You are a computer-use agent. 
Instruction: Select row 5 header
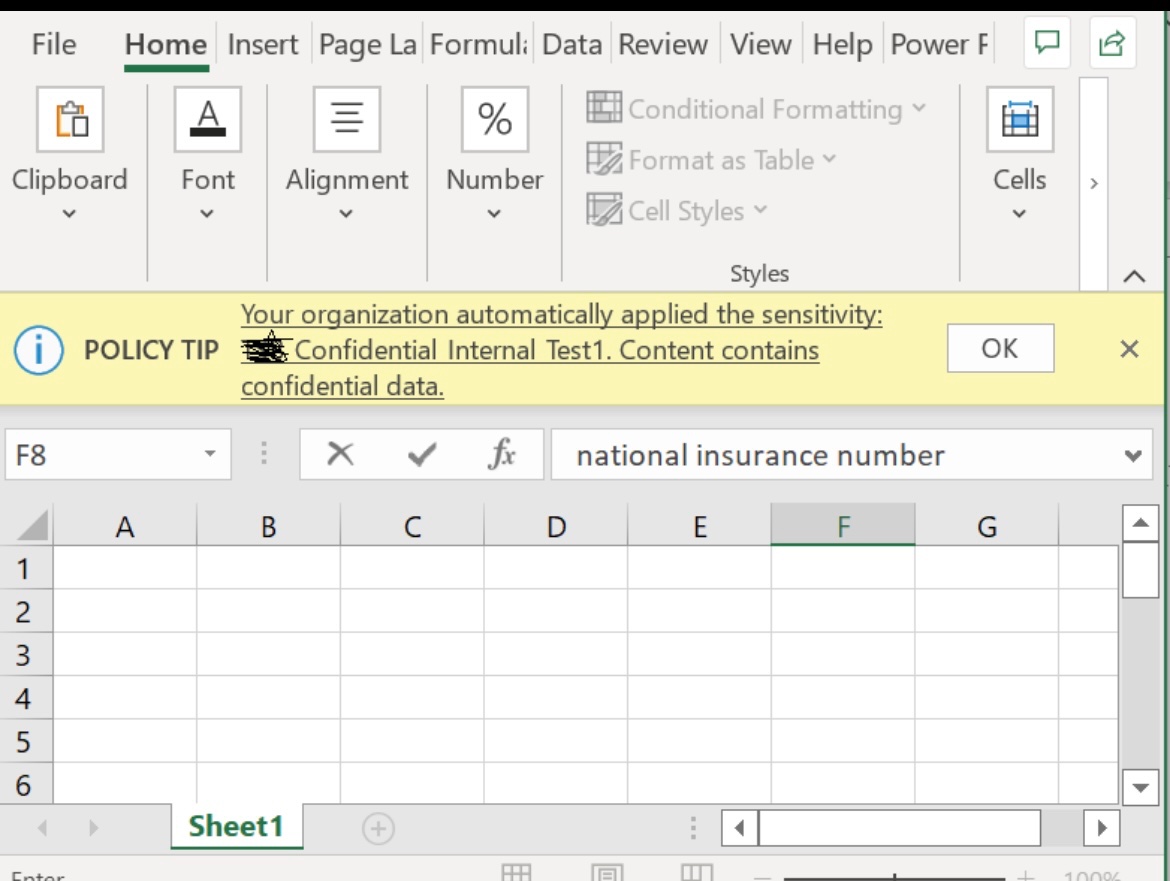[x=25, y=742]
